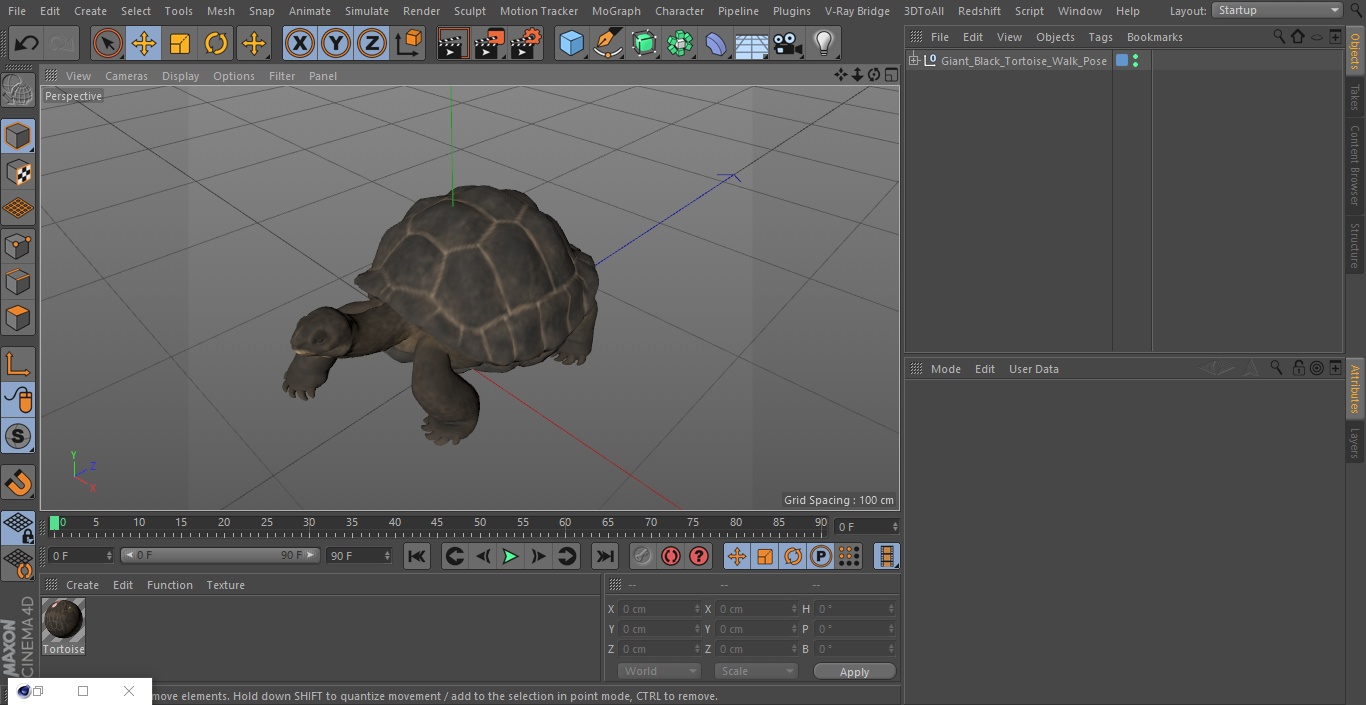
Task: Open the Simulate menu
Action: click(x=367, y=11)
